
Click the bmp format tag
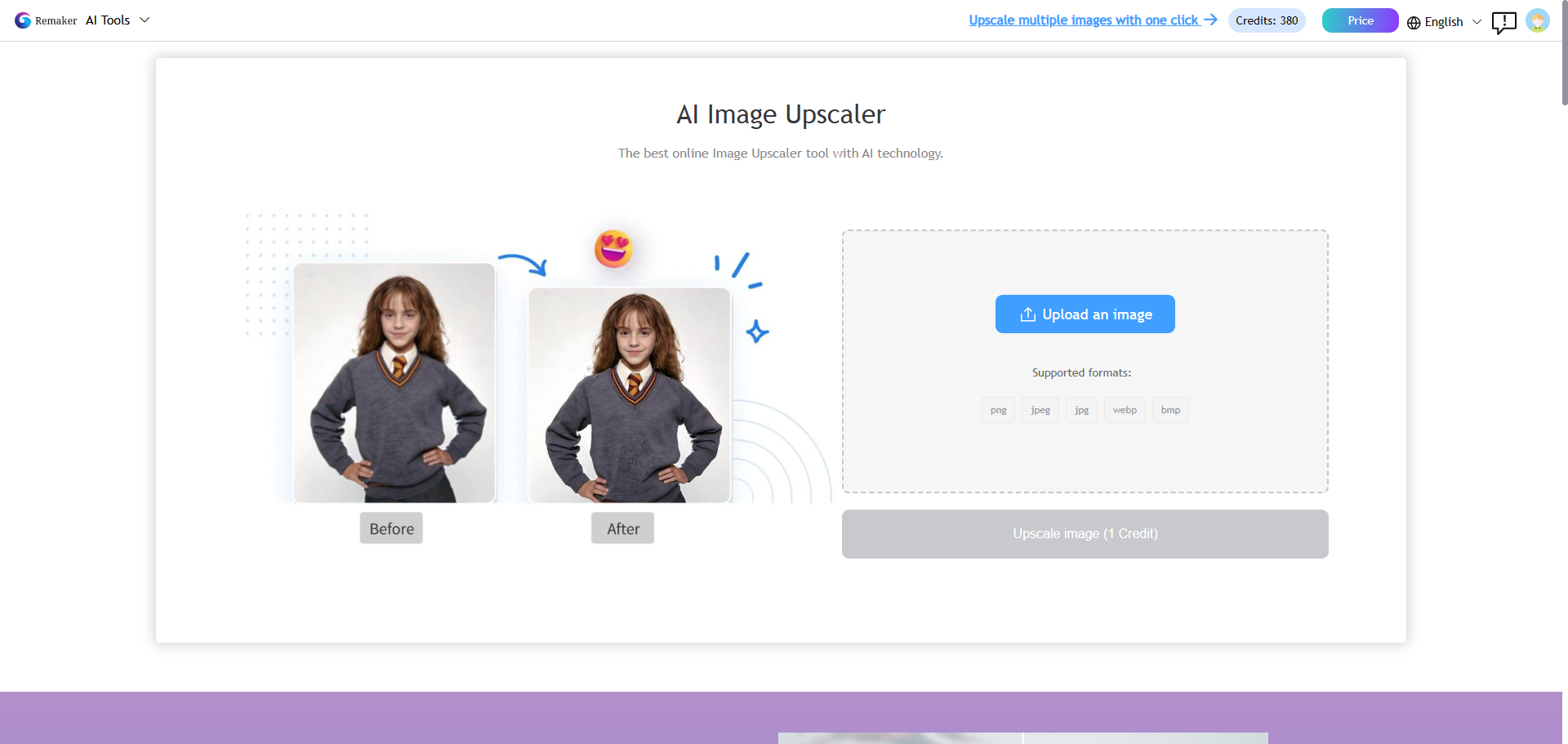click(1170, 410)
